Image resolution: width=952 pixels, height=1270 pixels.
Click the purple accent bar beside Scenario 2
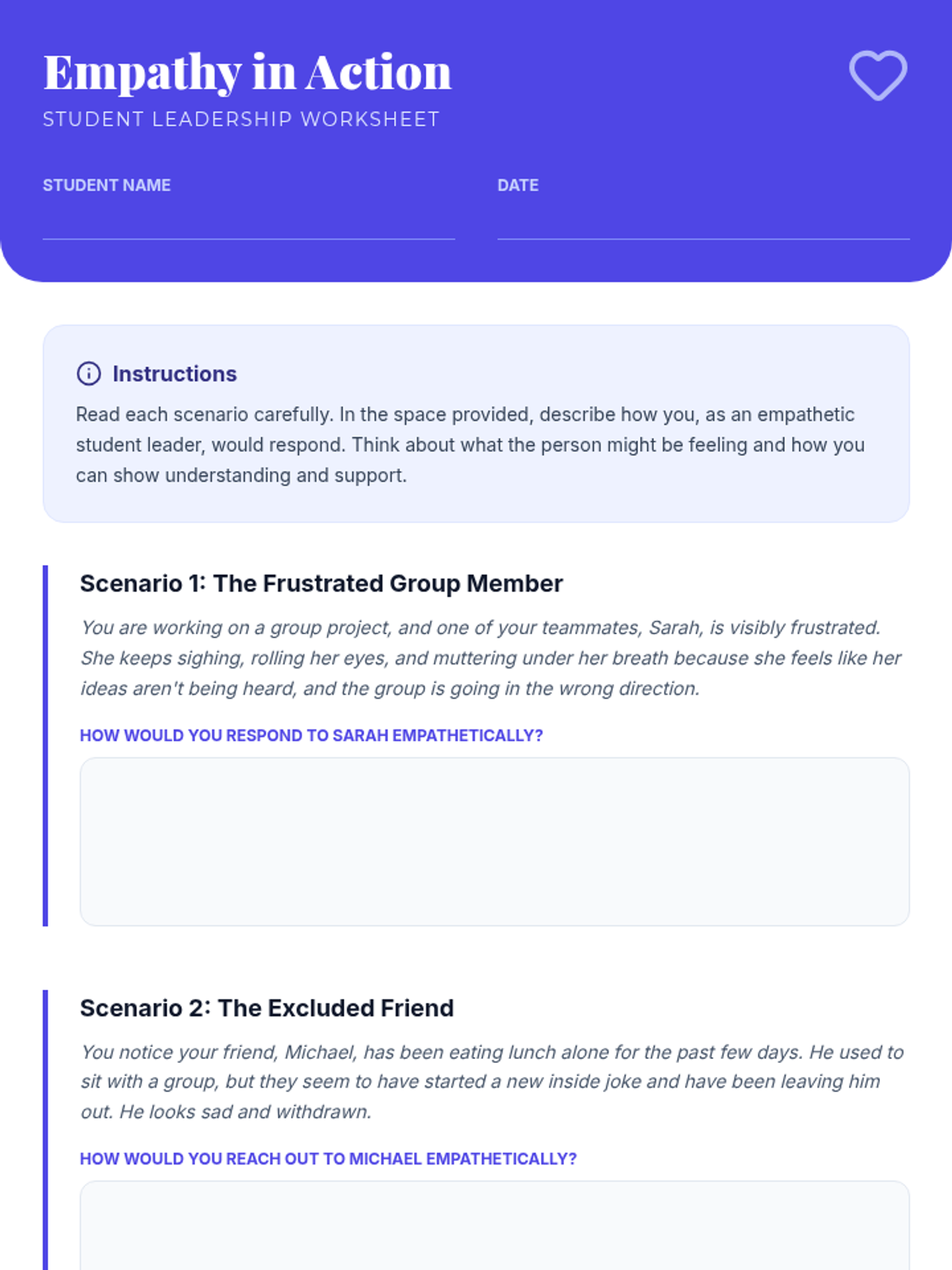[45, 1127]
